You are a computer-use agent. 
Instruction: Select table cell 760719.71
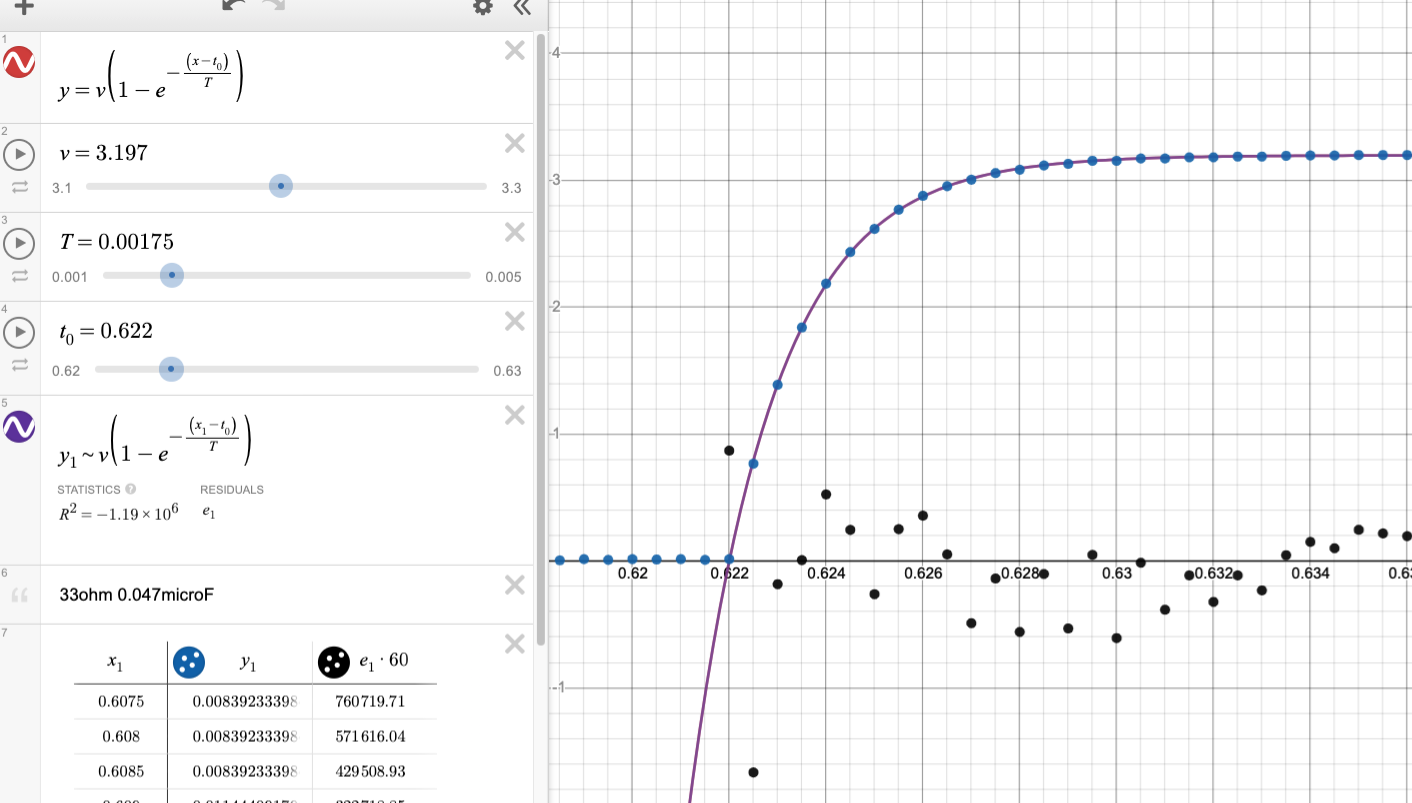[x=370, y=702]
